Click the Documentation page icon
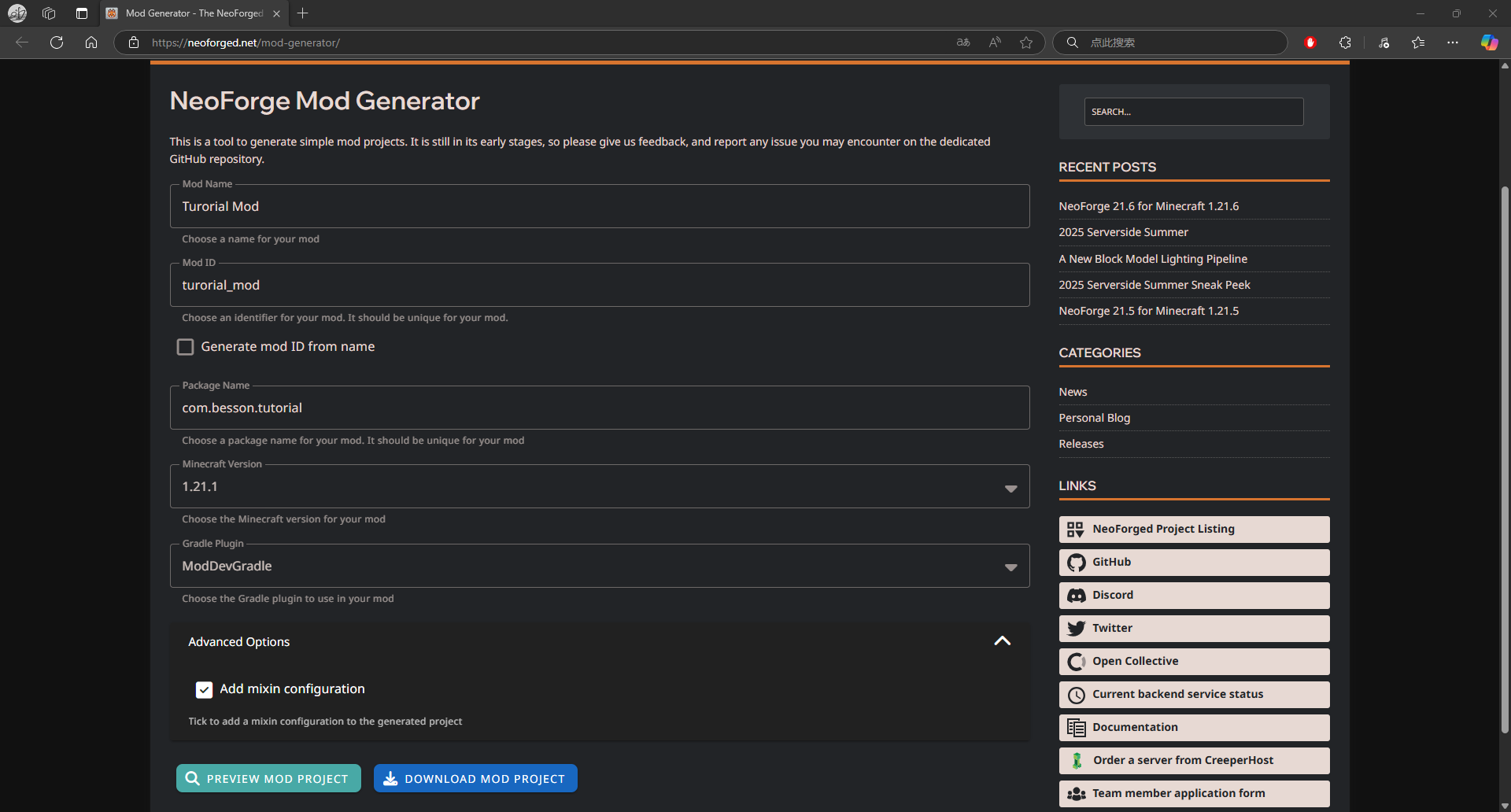This screenshot has height=812, width=1511. (1076, 728)
